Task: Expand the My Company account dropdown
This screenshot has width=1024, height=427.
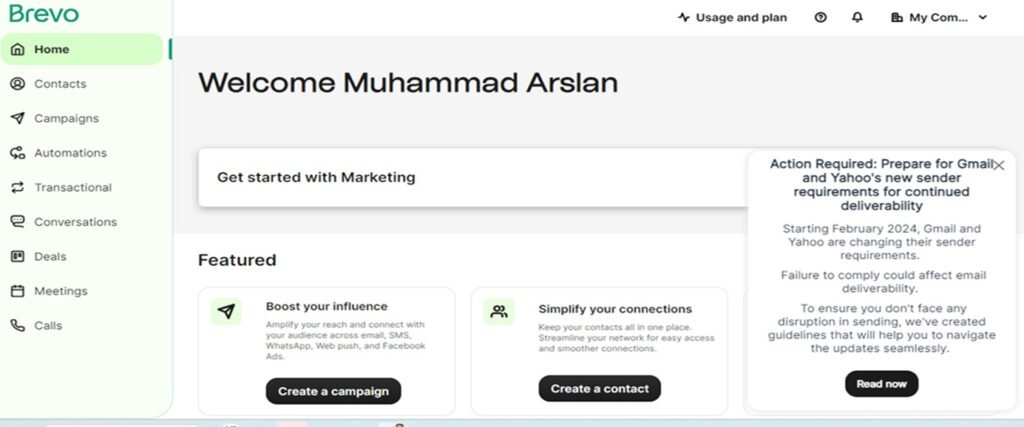Action: (982, 17)
